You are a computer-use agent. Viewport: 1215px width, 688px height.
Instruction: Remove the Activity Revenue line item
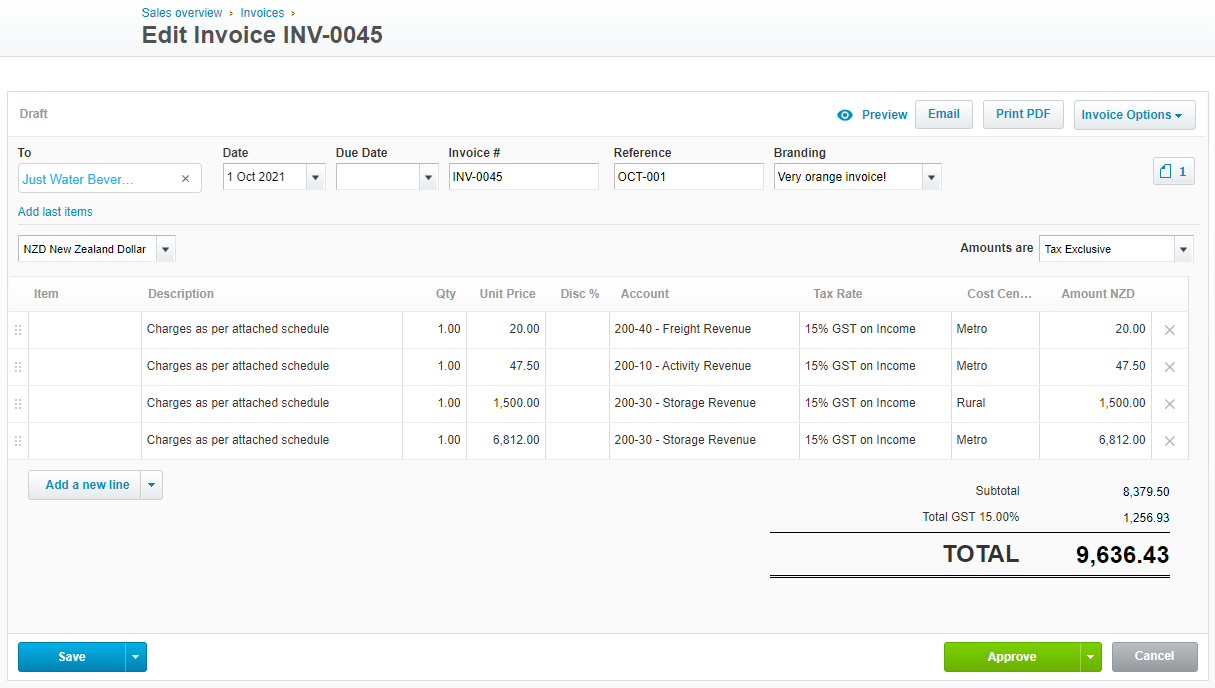pyautogui.click(x=1169, y=366)
